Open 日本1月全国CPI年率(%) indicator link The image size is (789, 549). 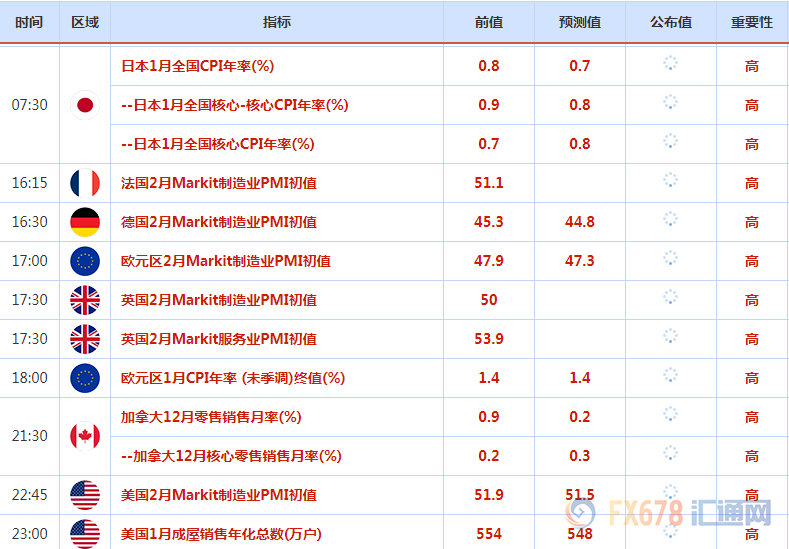[197, 66]
